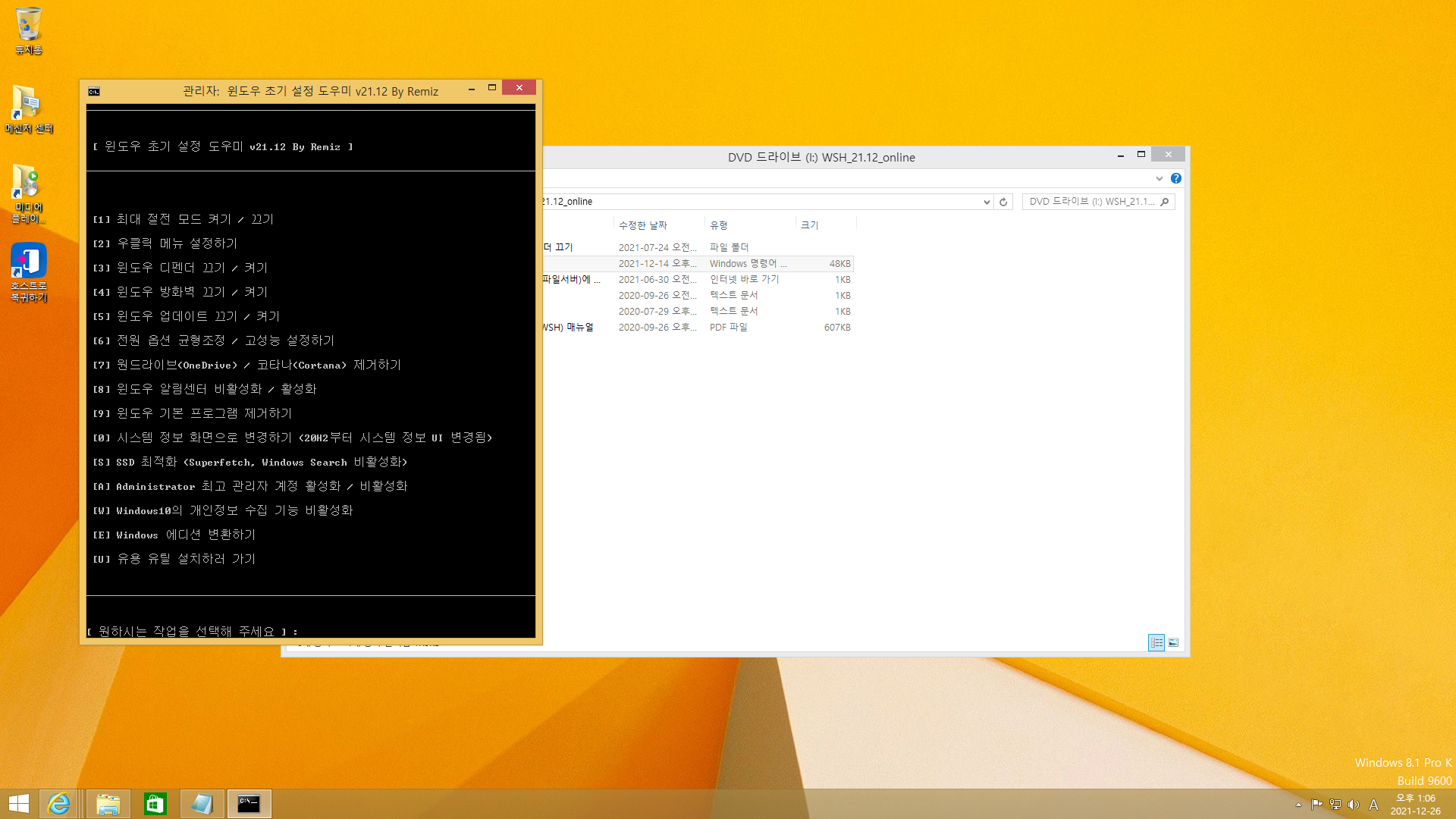This screenshot has height=819, width=1456.
Task: Click the Explorer search input field
Action: click(x=1090, y=202)
